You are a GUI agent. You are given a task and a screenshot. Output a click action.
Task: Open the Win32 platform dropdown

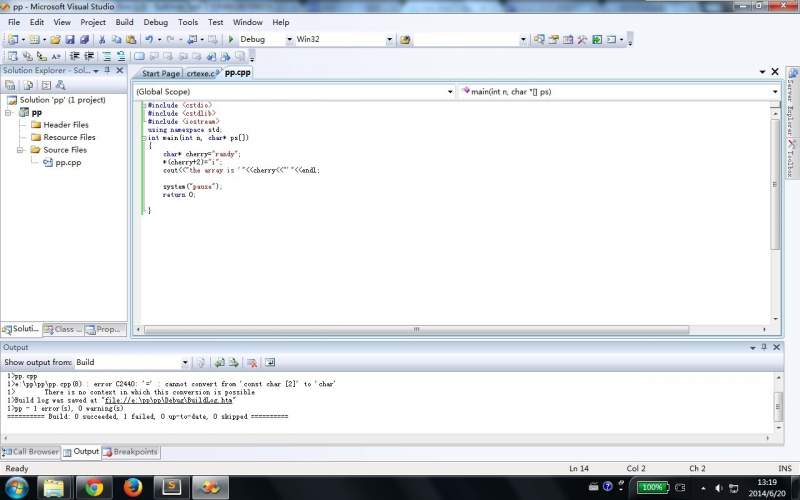(x=389, y=39)
